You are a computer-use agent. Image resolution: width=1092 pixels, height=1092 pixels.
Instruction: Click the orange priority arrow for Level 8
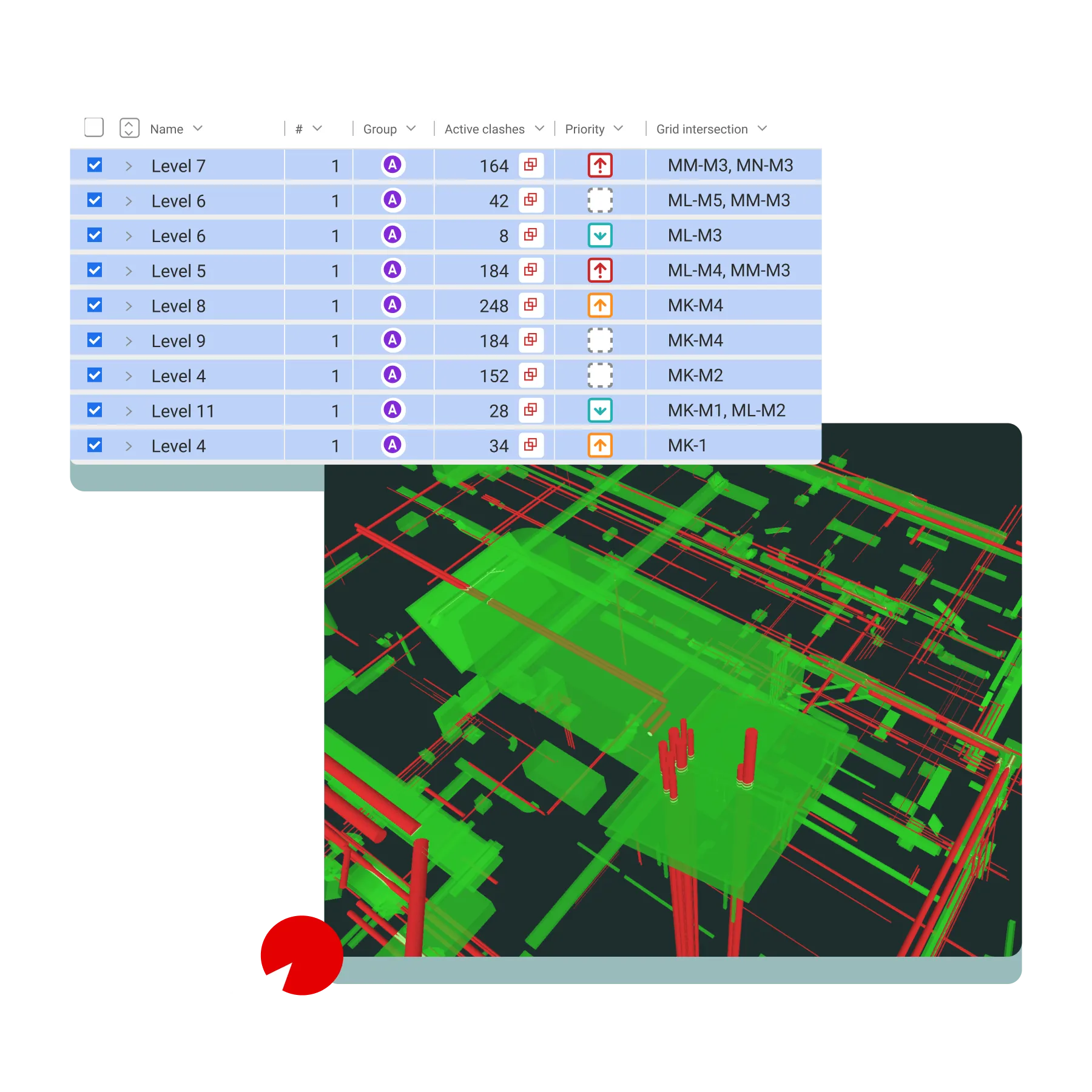pyautogui.click(x=599, y=306)
